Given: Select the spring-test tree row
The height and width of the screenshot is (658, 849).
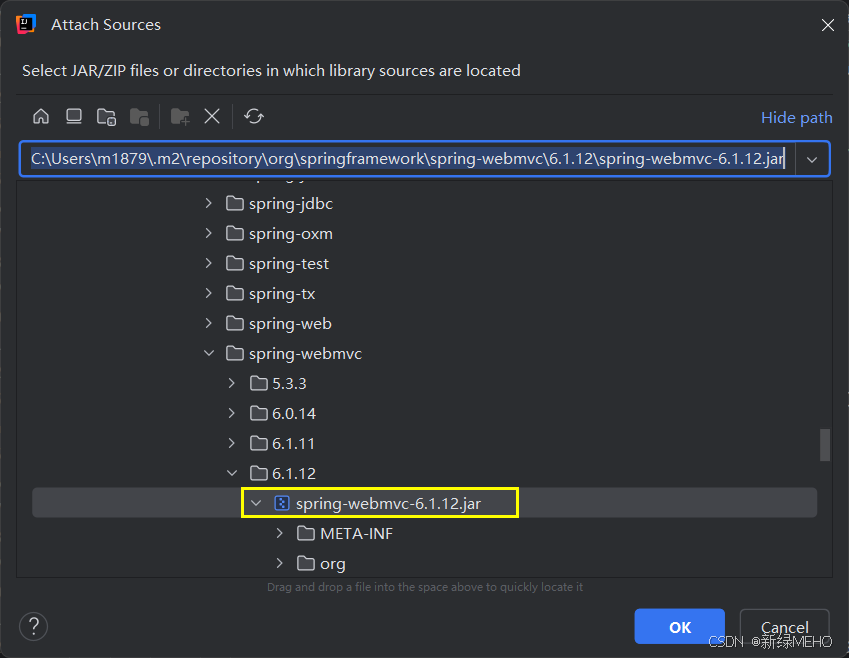Looking at the screenshot, I should pyautogui.click(x=424, y=263).
